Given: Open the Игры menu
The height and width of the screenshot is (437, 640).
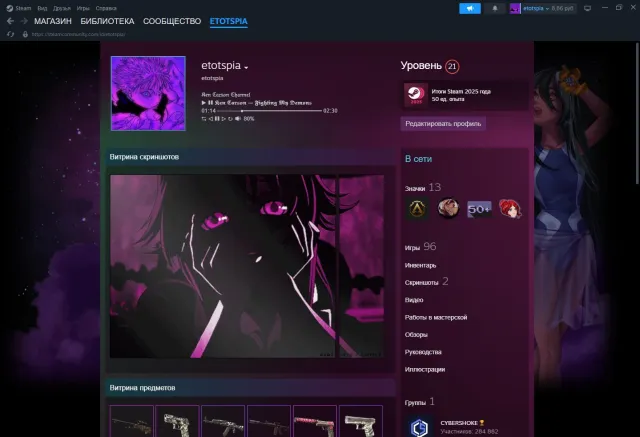Looking at the screenshot, I should tap(83, 8).
